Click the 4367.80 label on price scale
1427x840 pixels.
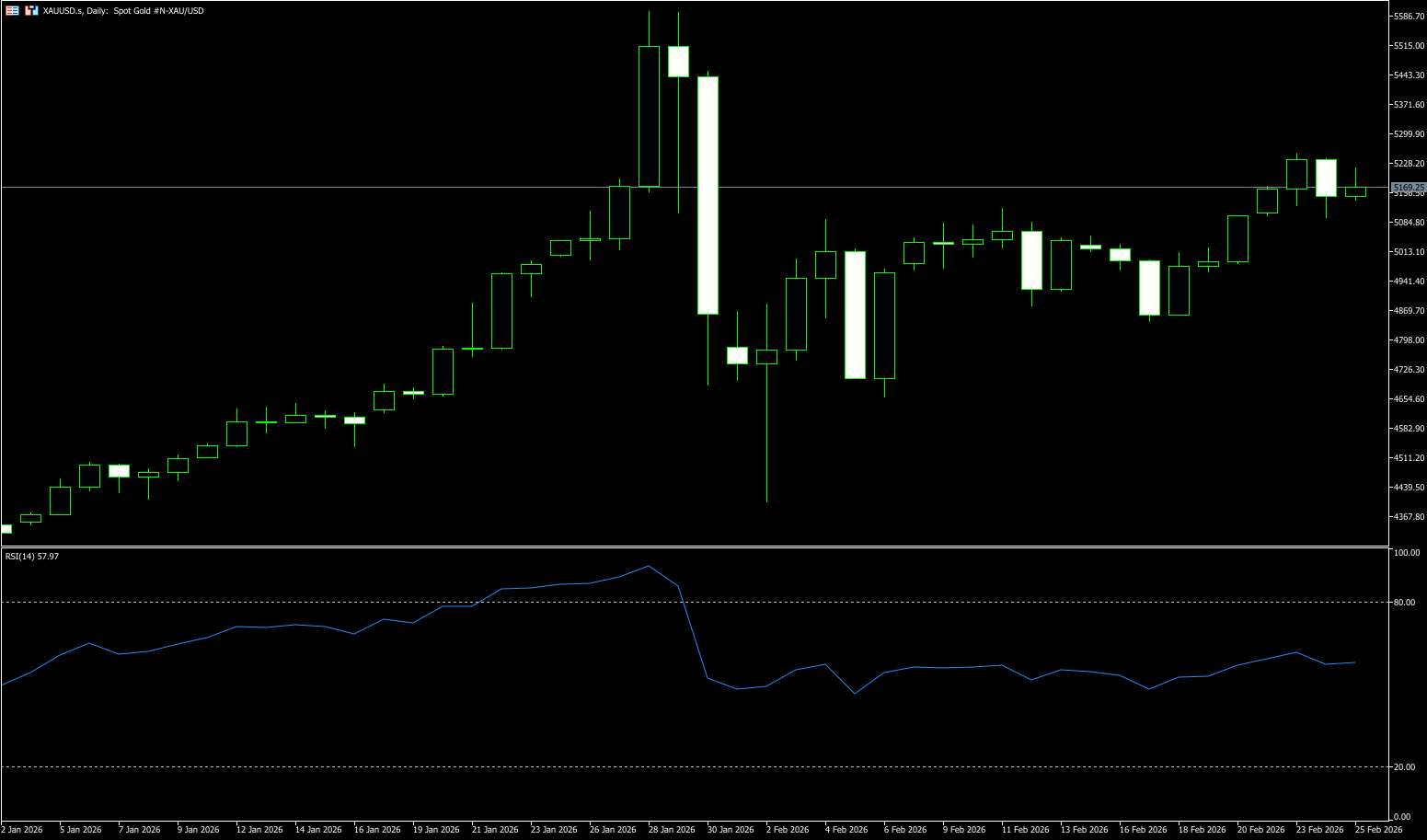click(1409, 517)
